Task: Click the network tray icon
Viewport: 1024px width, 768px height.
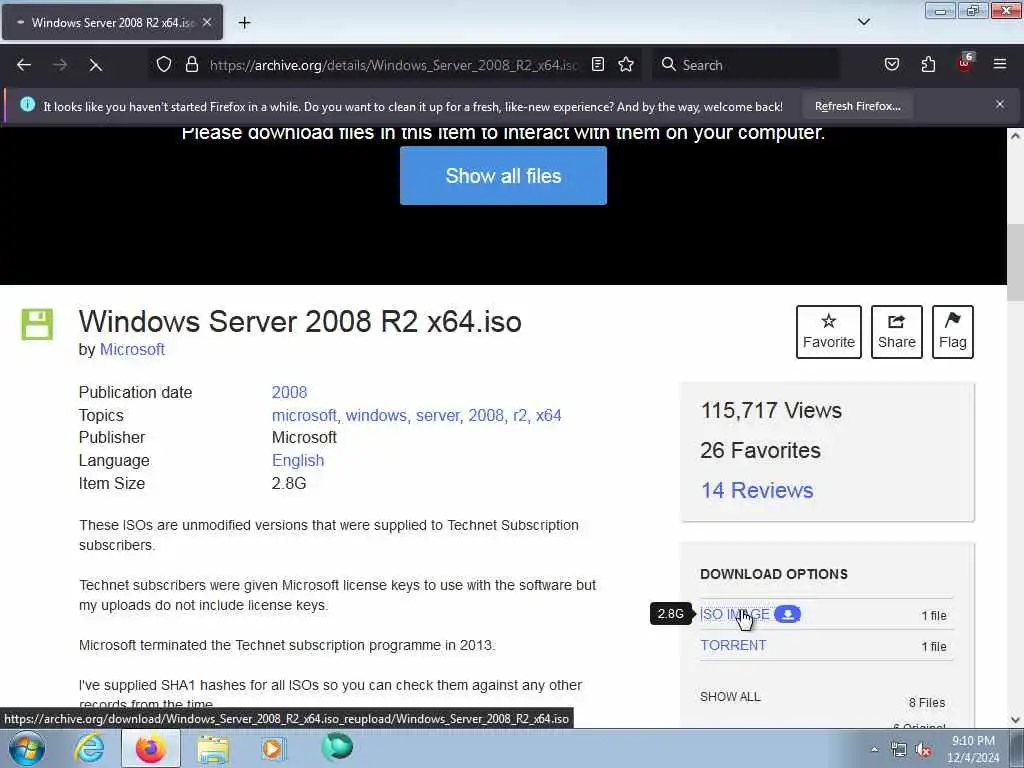Action: pos(899,750)
